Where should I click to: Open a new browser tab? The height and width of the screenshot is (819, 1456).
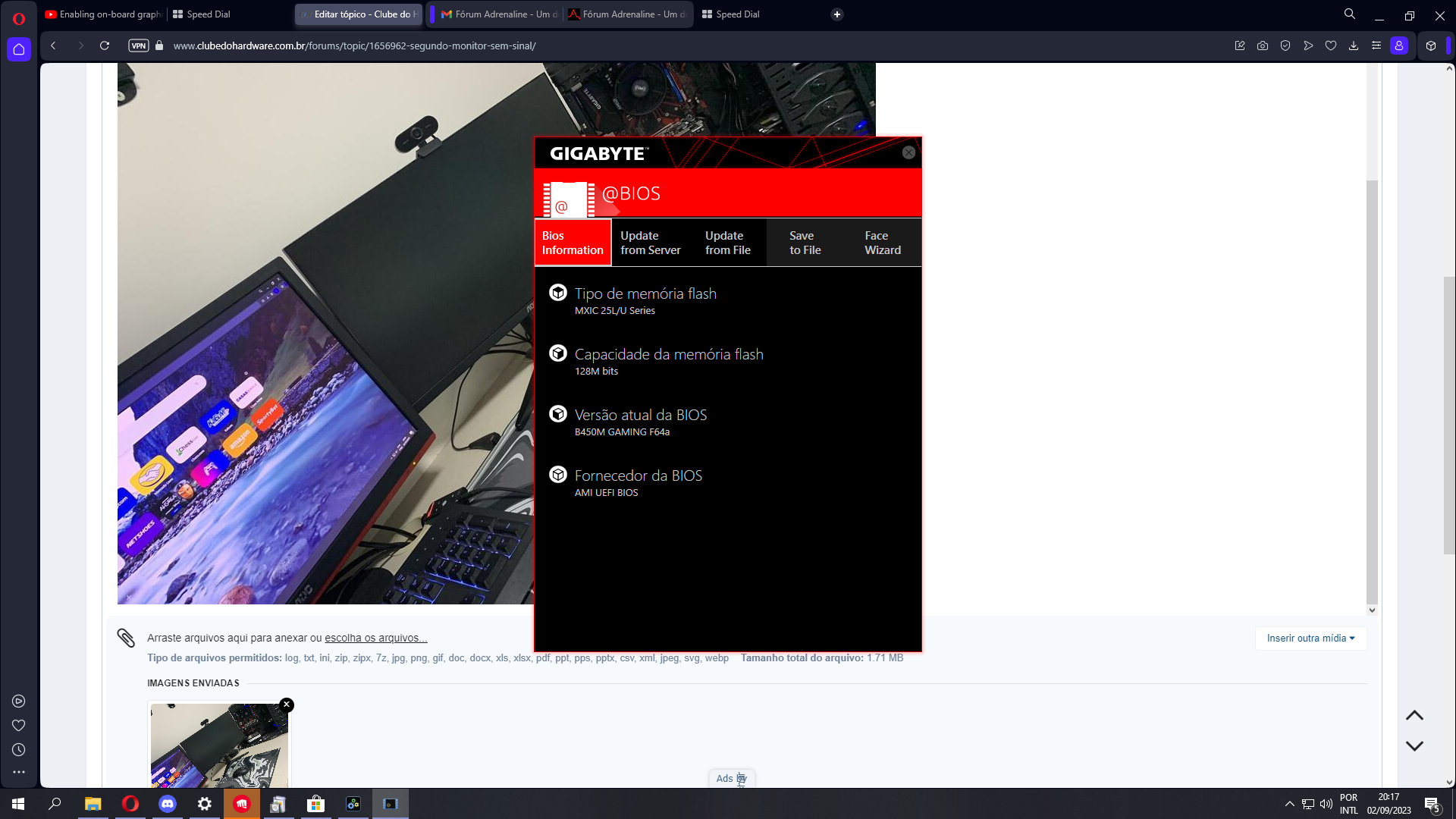(x=837, y=14)
